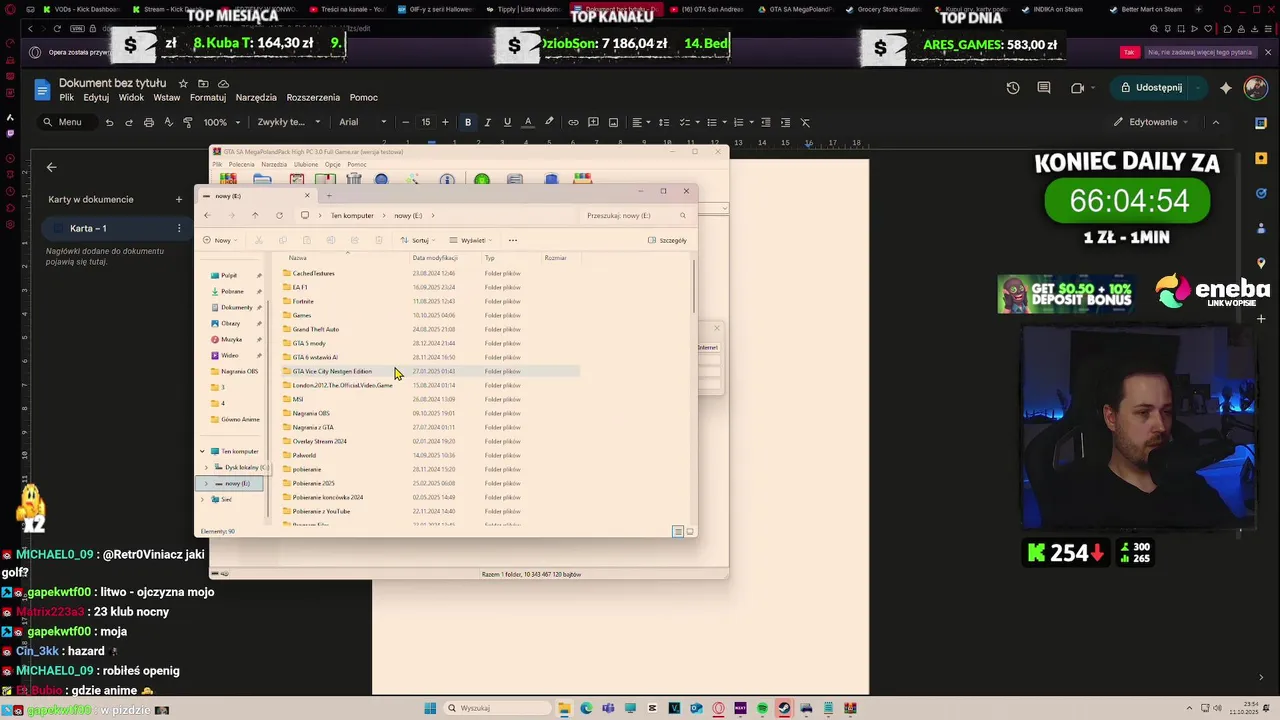Expand the Dysk lokalny (C:) tree node

tap(207, 467)
